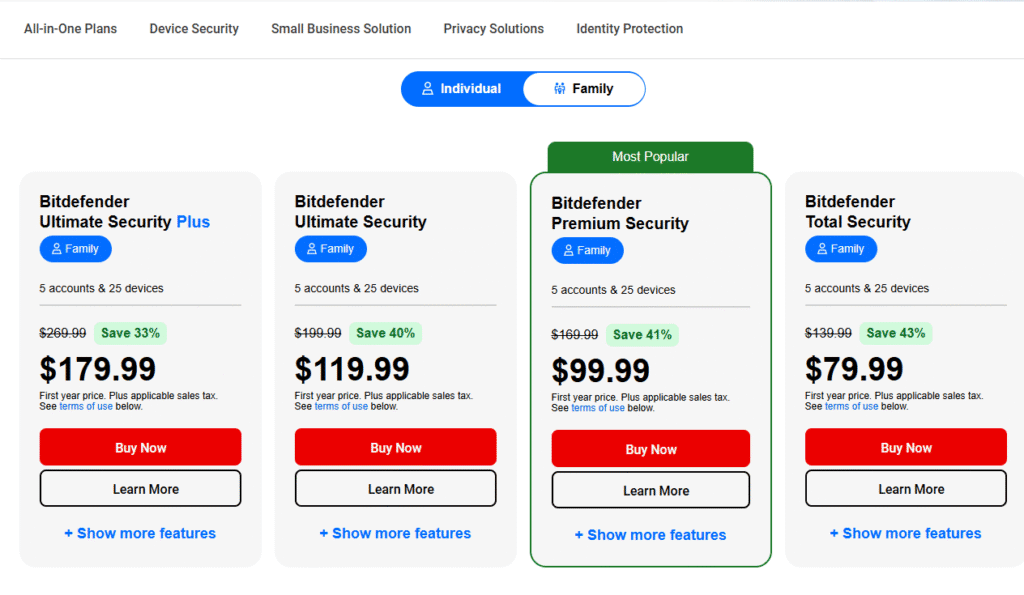Screen dimensions: 1024x595
Task: Switch to Individual plans toggle
Action: [462, 89]
